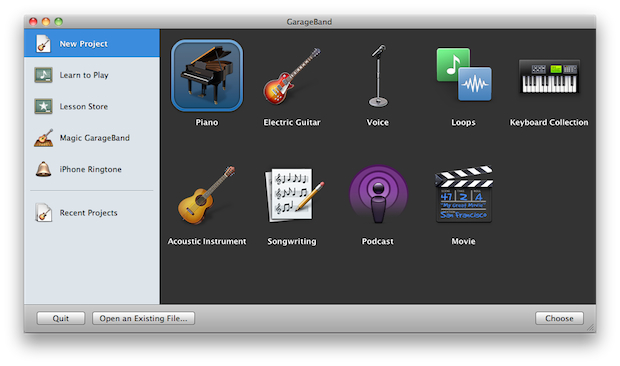
Task: Open the Lesson Store section label
Action: [83, 106]
